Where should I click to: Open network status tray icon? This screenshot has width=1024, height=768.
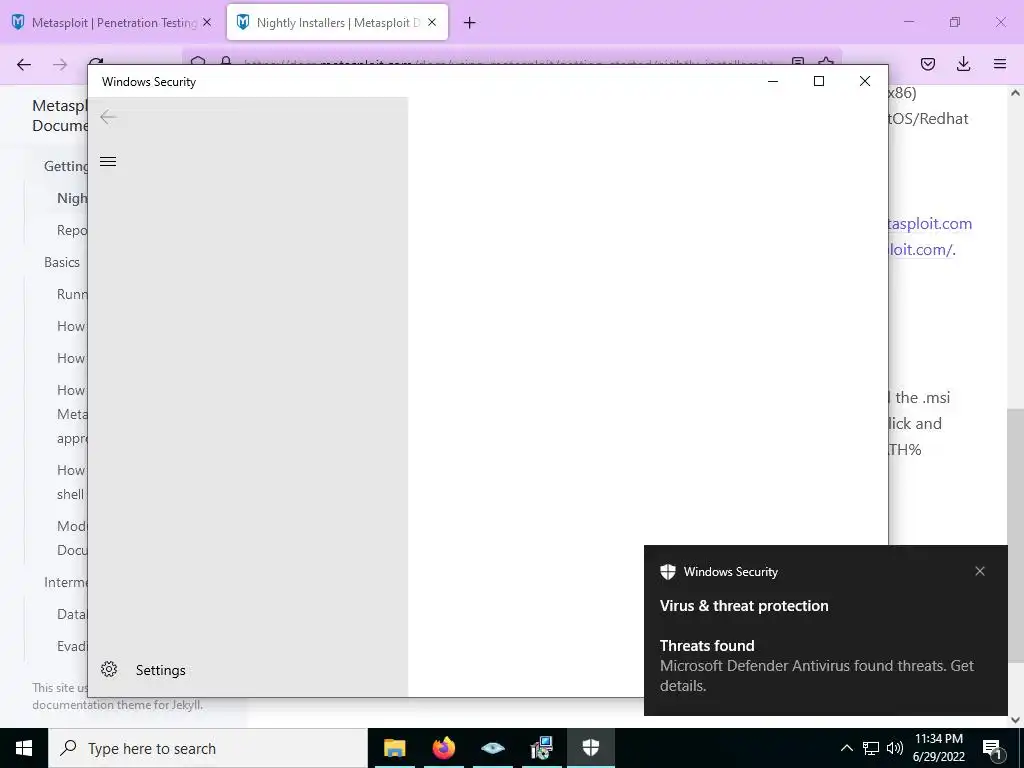(x=871, y=748)
